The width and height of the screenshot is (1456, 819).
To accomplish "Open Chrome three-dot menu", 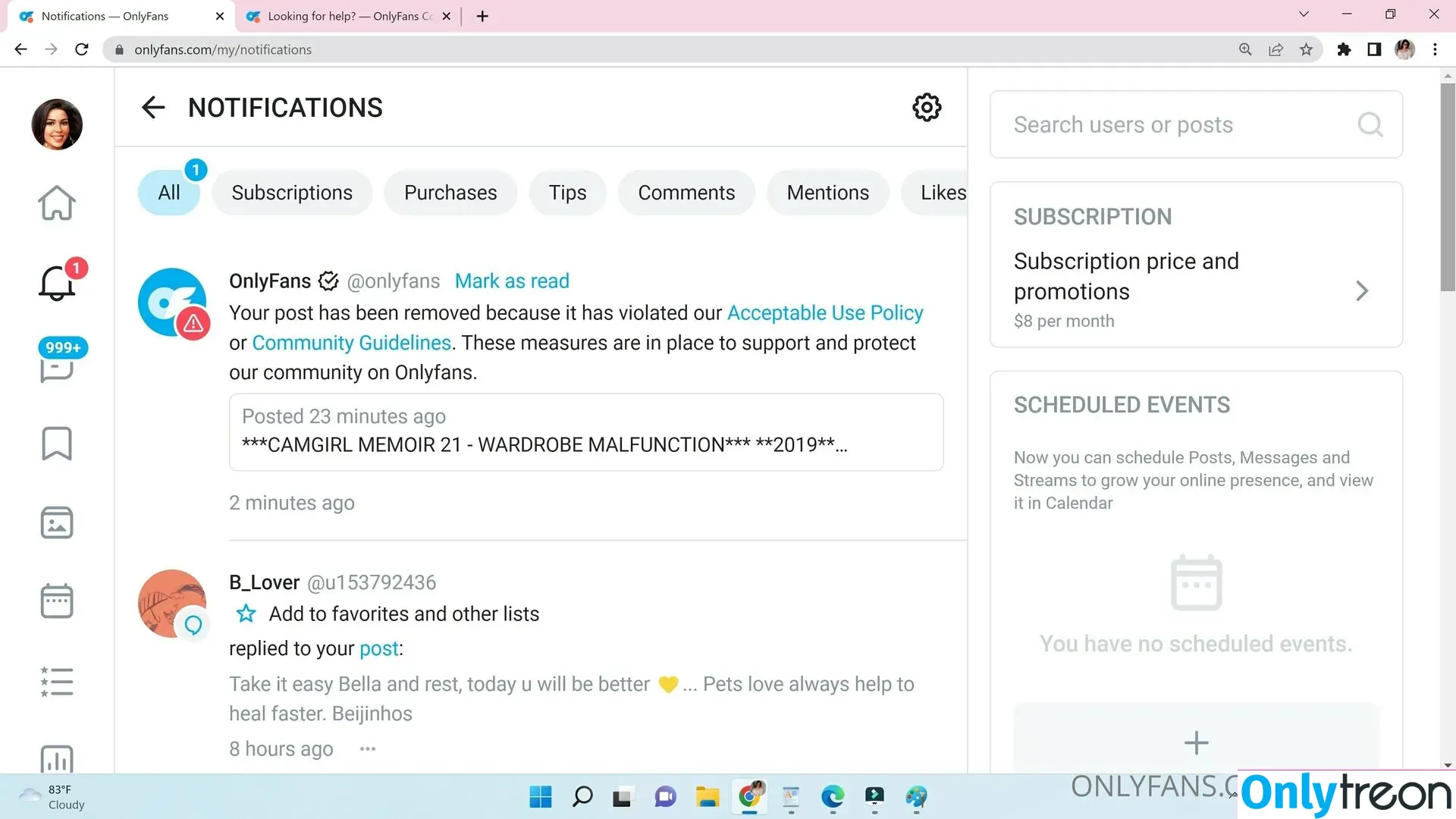I will [1435, 49].
